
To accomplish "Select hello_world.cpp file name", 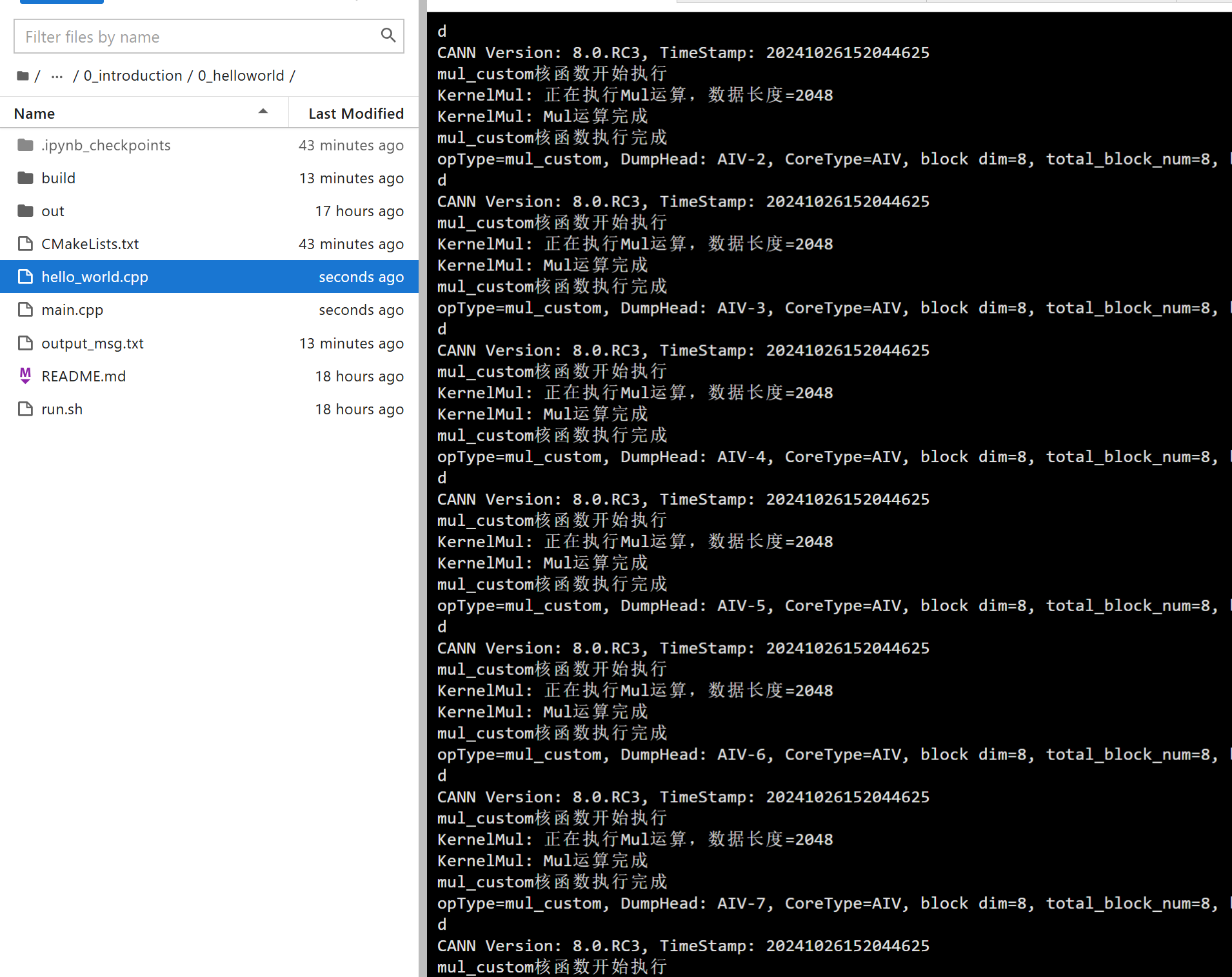I will point(95,277).
